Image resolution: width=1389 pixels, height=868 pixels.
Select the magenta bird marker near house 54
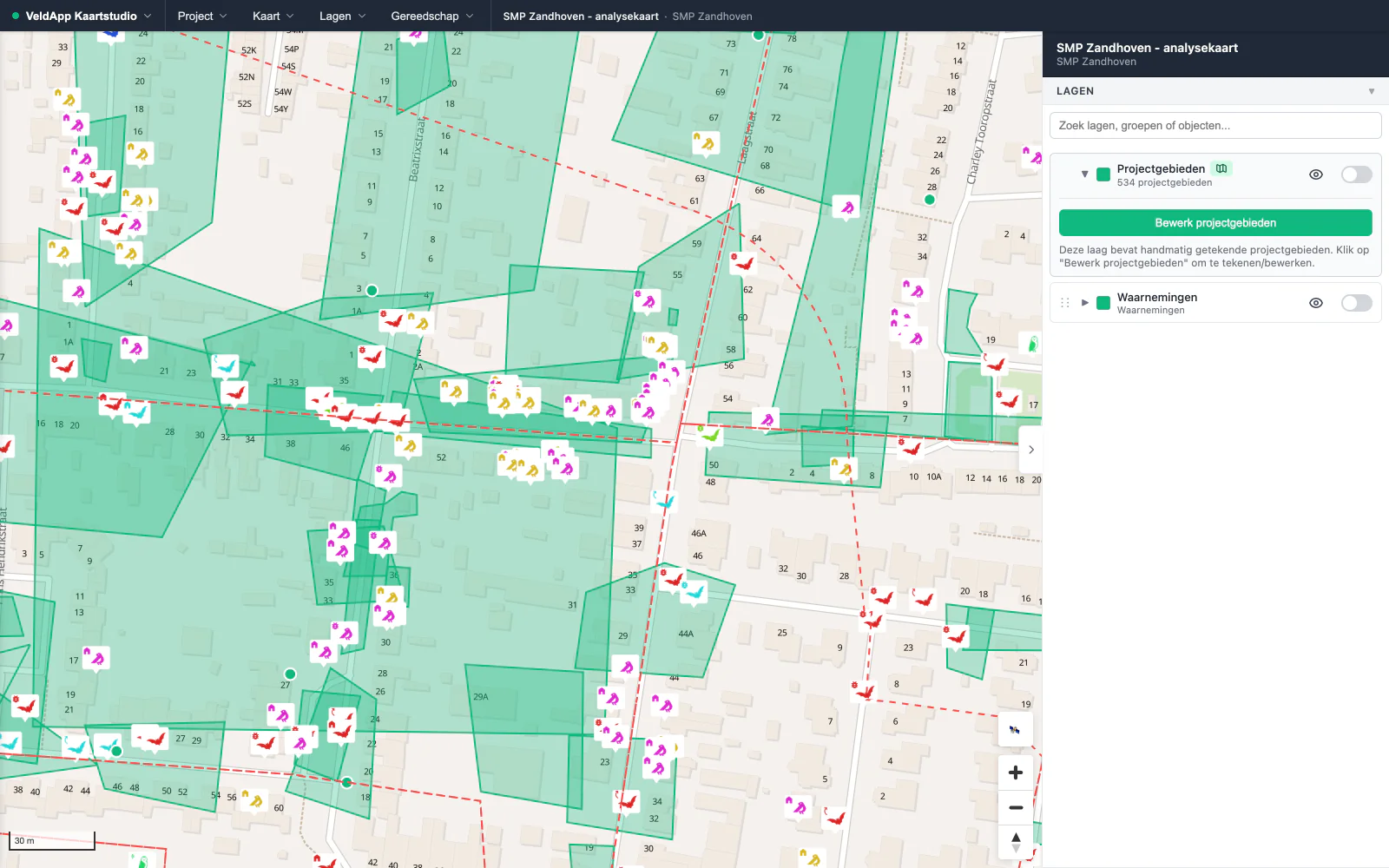(x=766, y=420)
